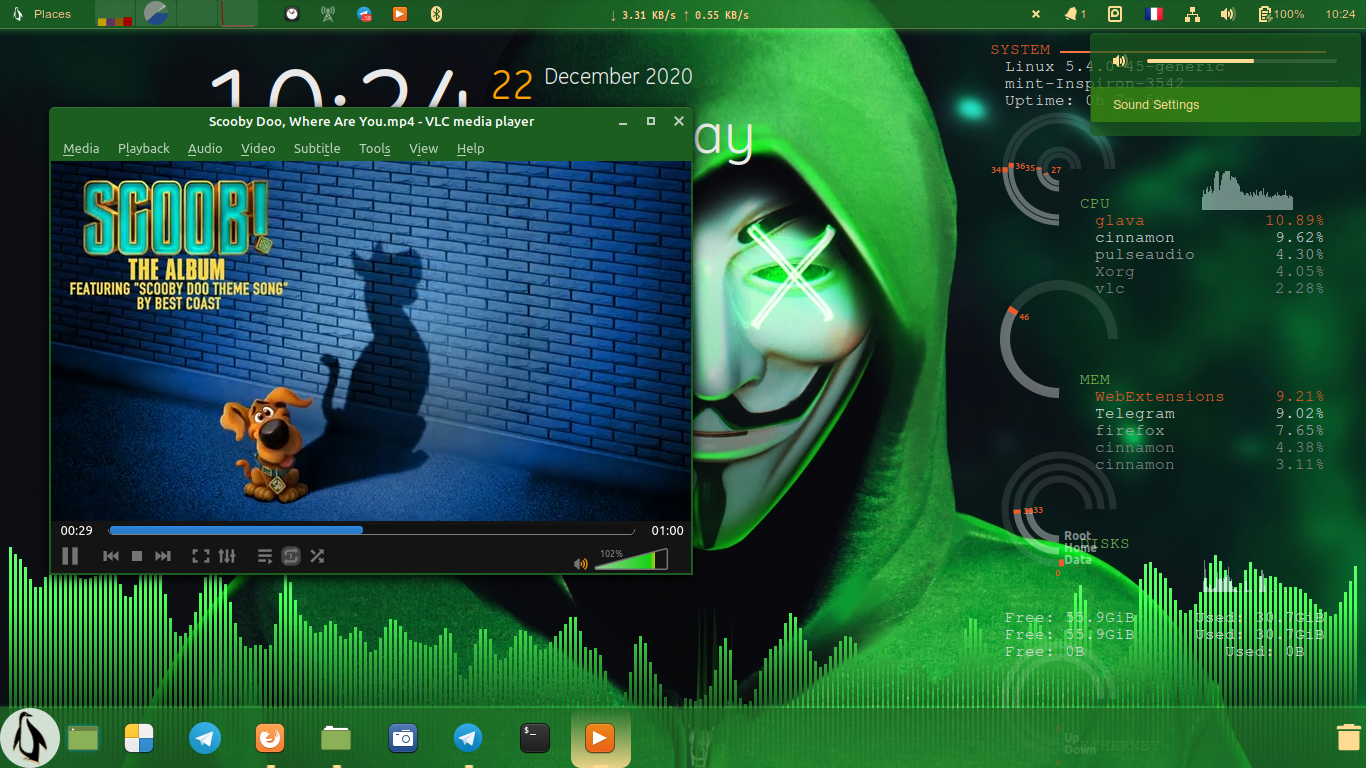Open the Subtitle menu in VLC
This screenshot has height=768, width=1366.
(x=317, y=148)
